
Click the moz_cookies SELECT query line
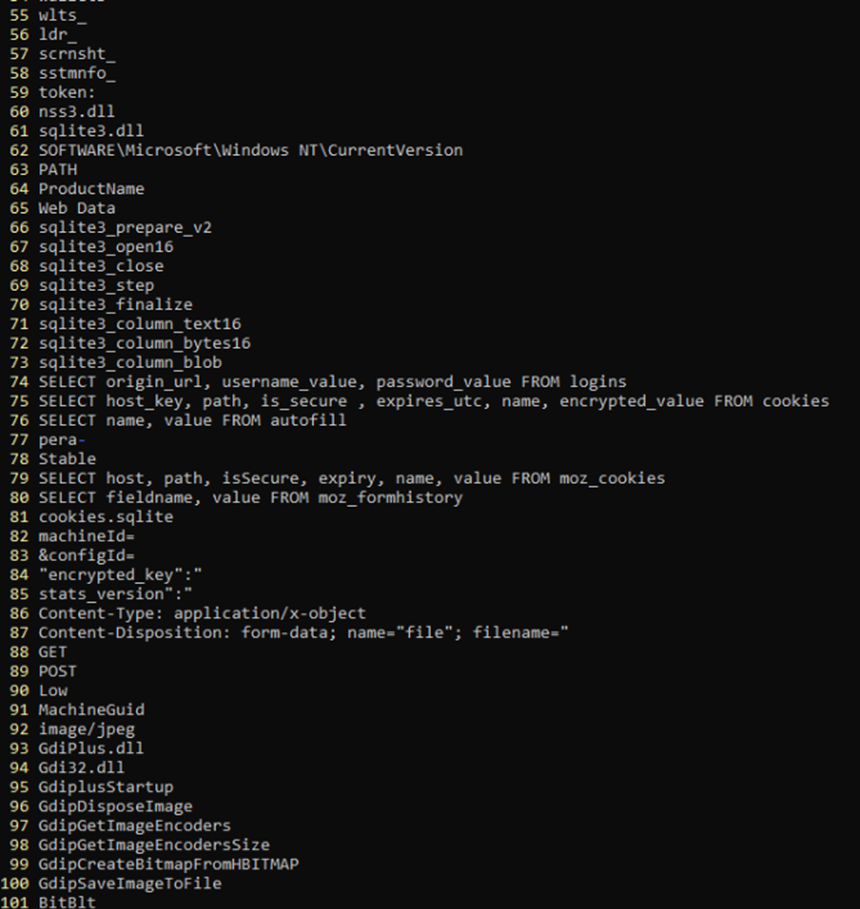click(x=351, y=478)
